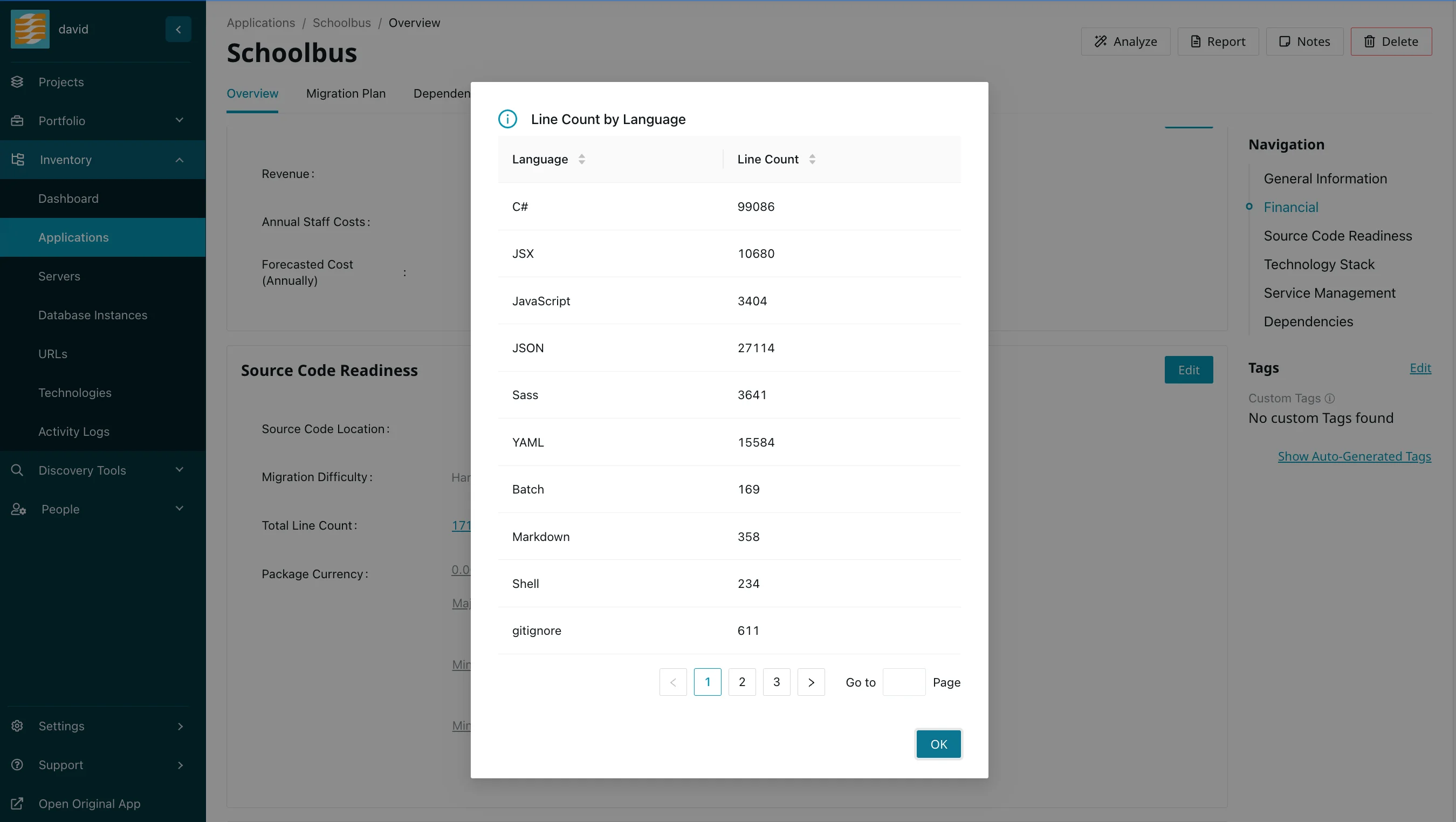Select Applications in the sidebar

[103, 237]
